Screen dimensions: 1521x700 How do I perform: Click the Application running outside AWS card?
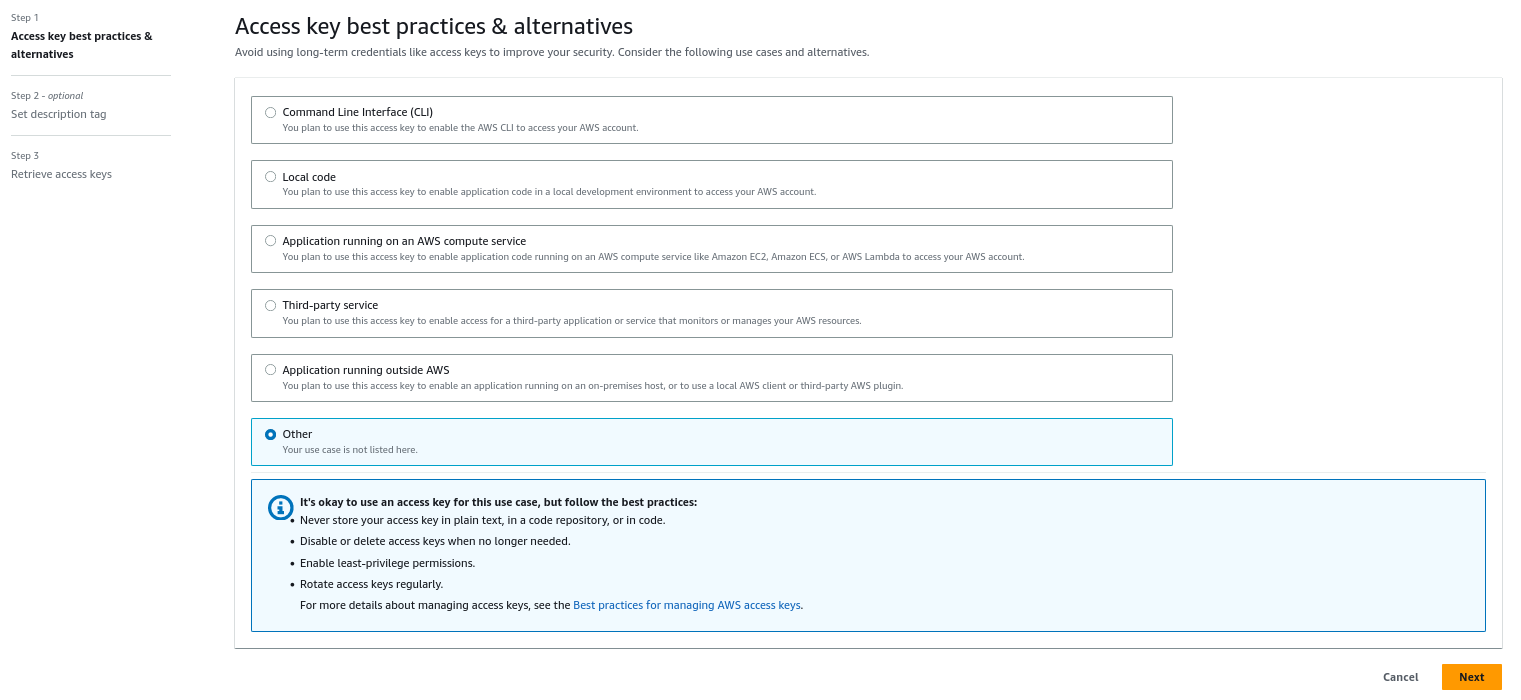[711, 377]
